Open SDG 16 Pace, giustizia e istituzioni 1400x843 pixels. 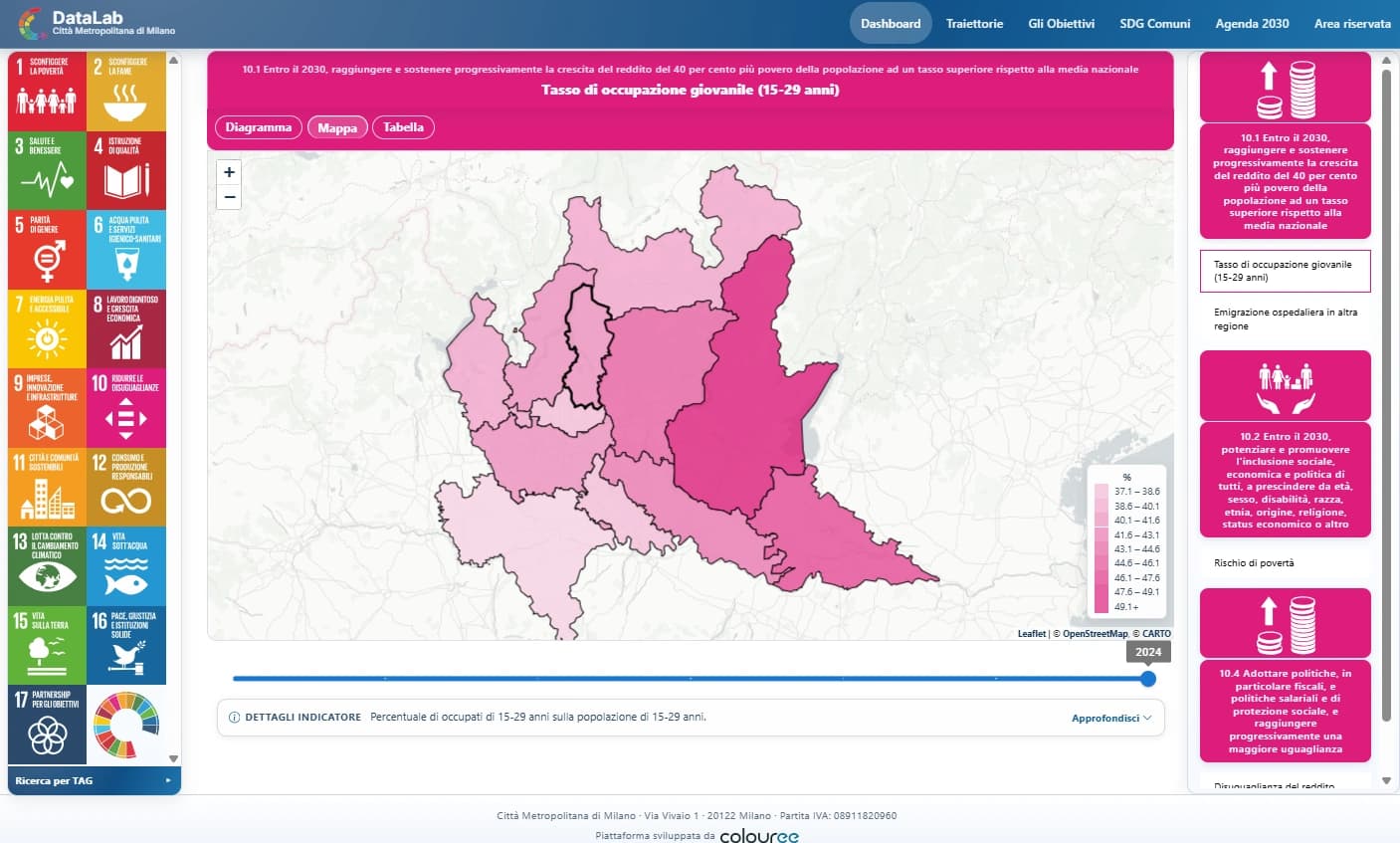126,645
